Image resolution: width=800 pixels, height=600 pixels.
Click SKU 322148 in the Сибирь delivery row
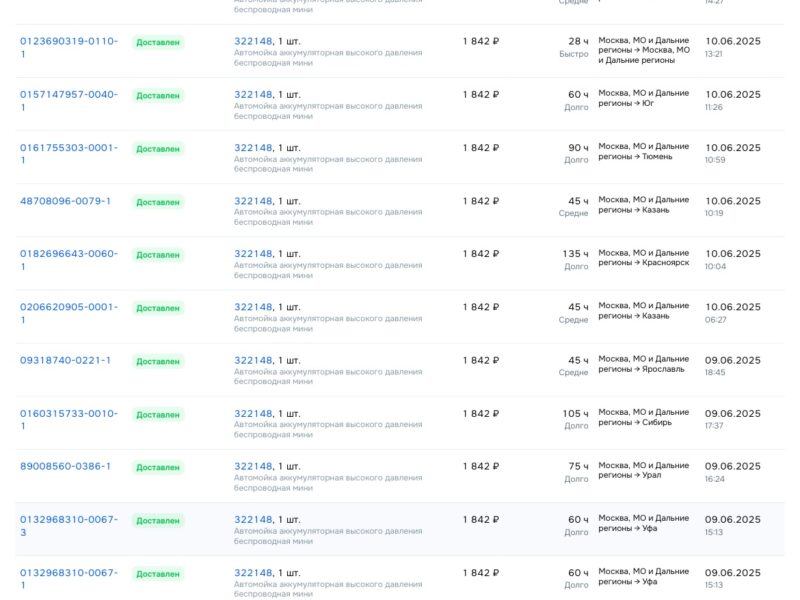pos(253,413)
